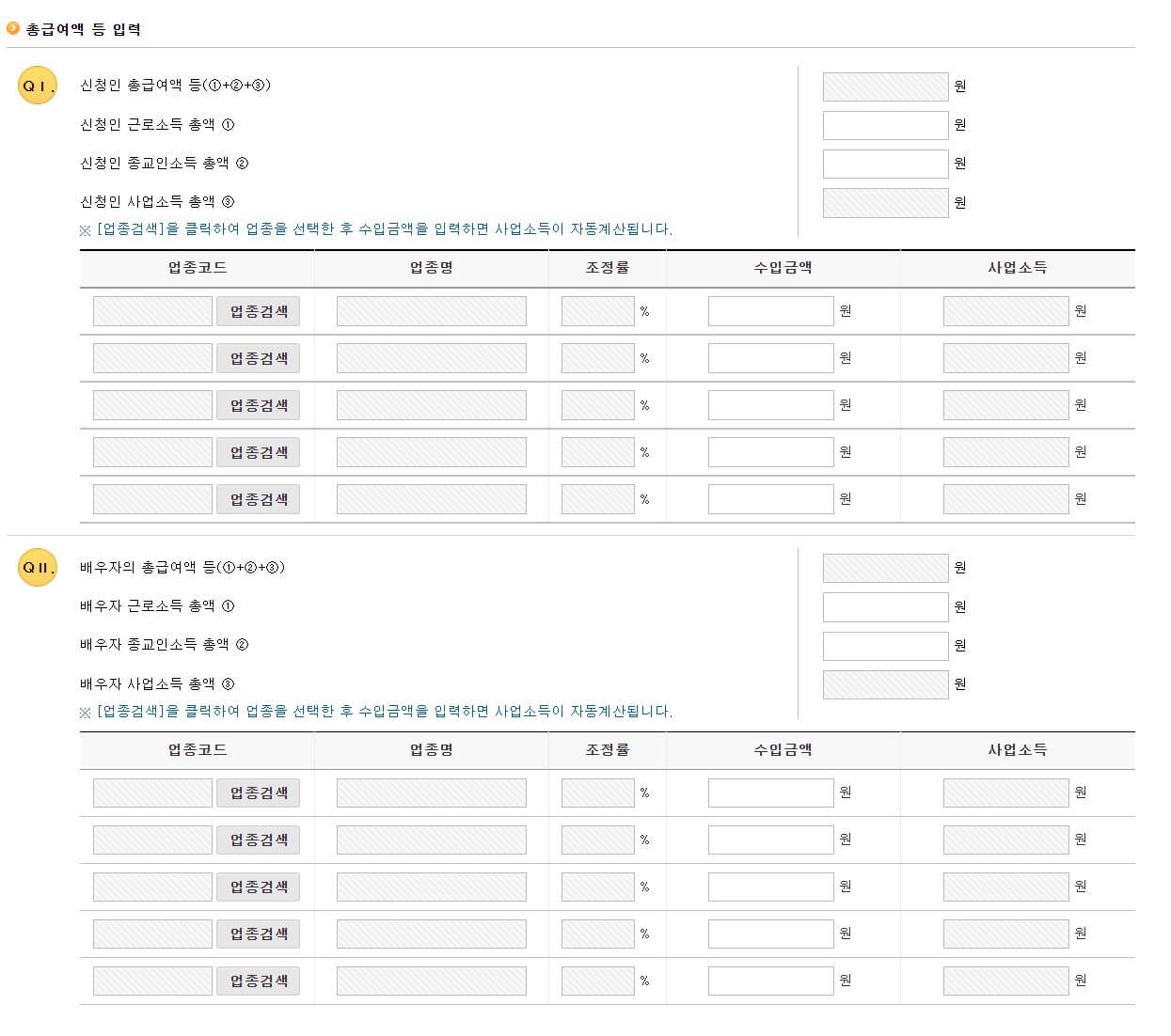
Task: Open 업종검색 in second row of 신청인 table
Action: coord(258,358)
